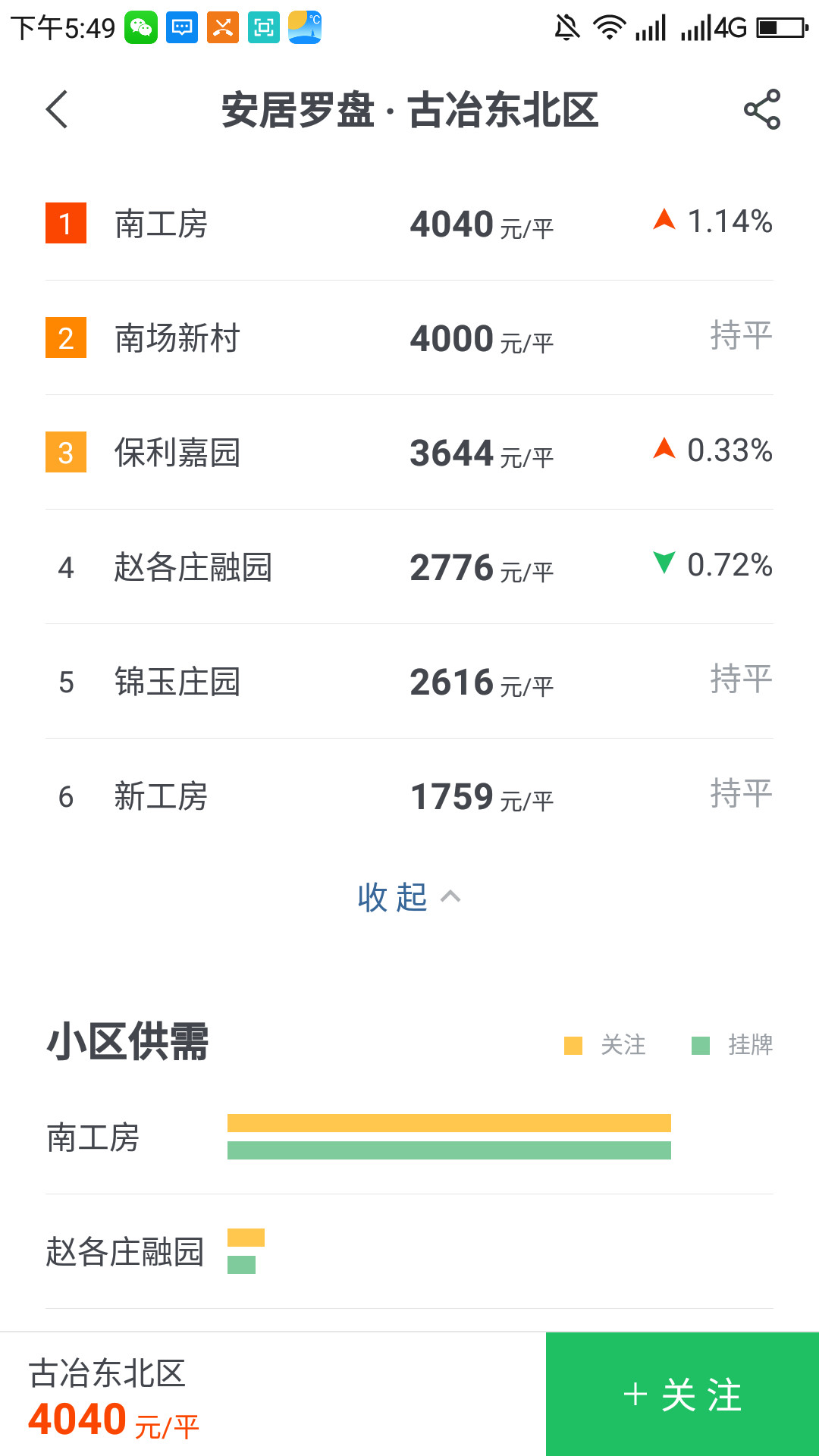Image resolution: width=819 pixels, height=1456 pixels.
Task: Collapse the list with 收起
Action: [x=393, y=898]
